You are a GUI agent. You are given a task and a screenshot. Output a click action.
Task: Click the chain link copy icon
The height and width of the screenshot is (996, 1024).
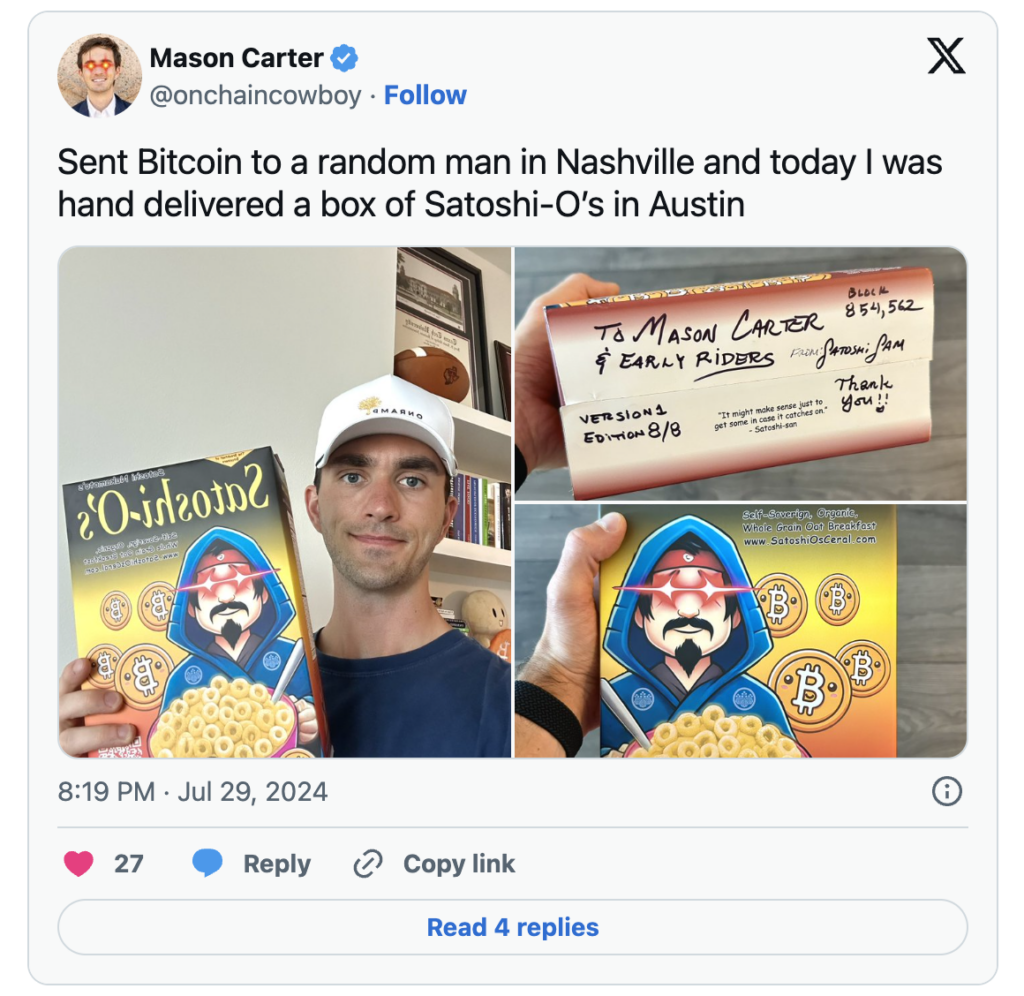[368, 863]
